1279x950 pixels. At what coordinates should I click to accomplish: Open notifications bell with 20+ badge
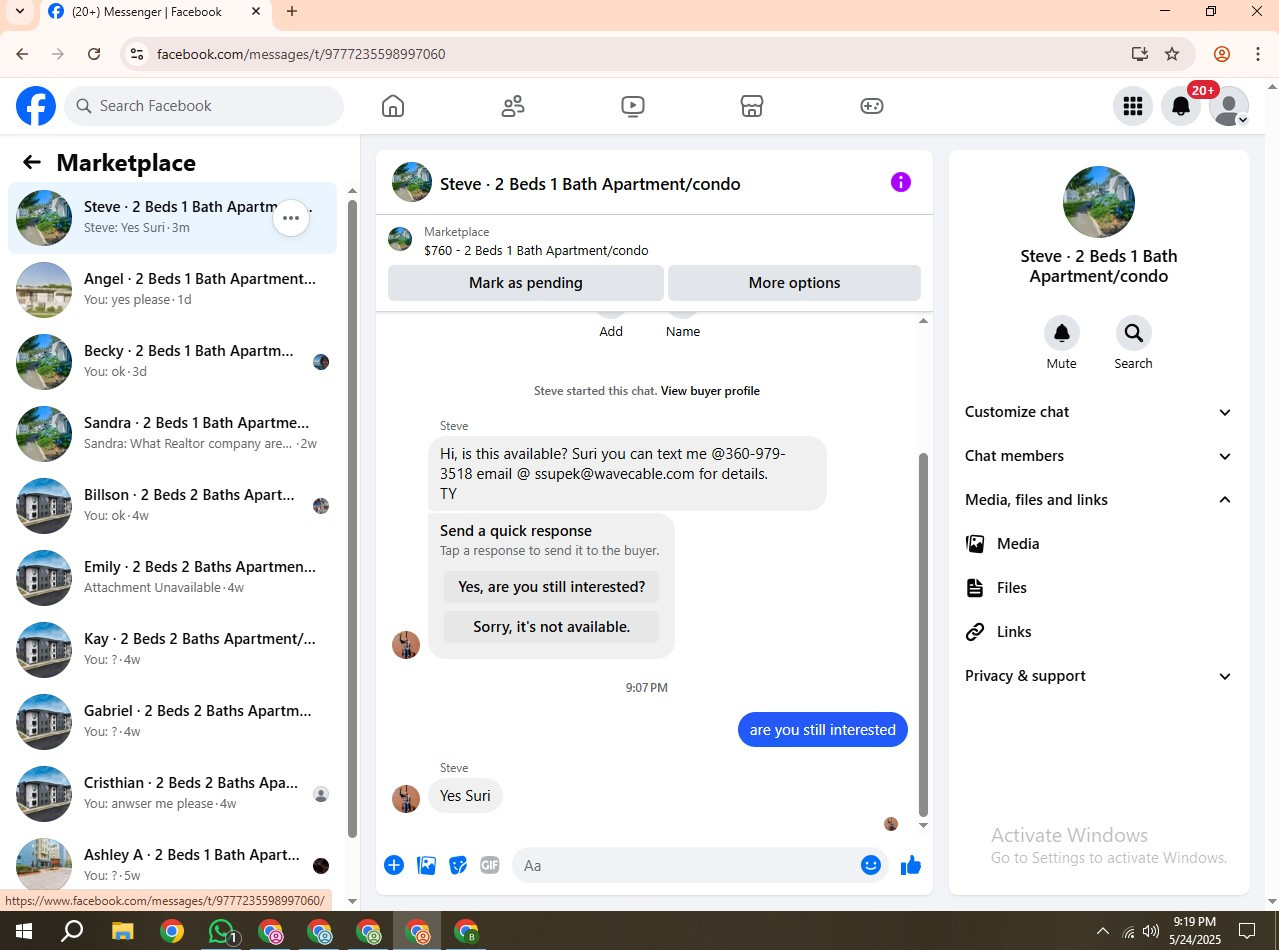click(1181, 106)
